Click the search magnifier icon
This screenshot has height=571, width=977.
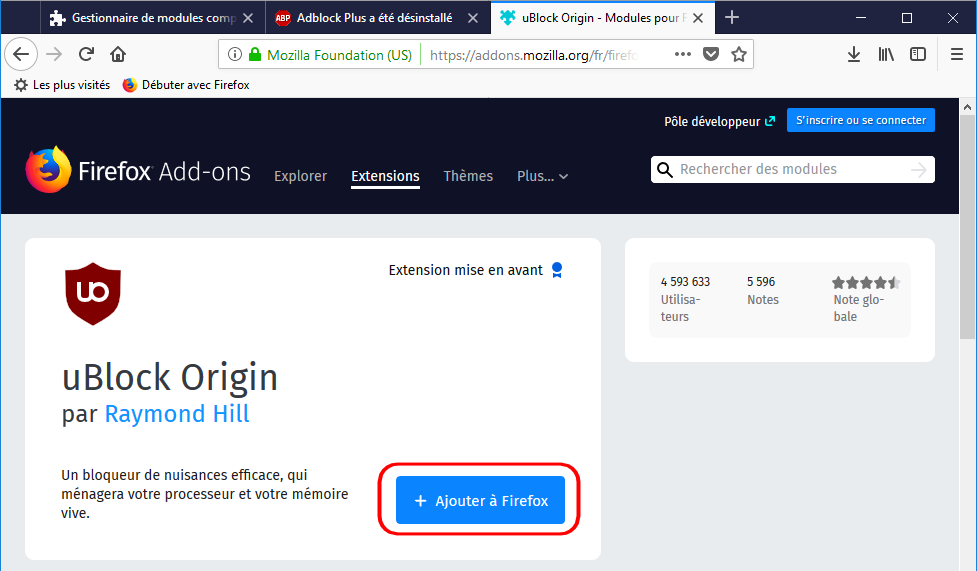pyautogui.click(x=665, y=170)
